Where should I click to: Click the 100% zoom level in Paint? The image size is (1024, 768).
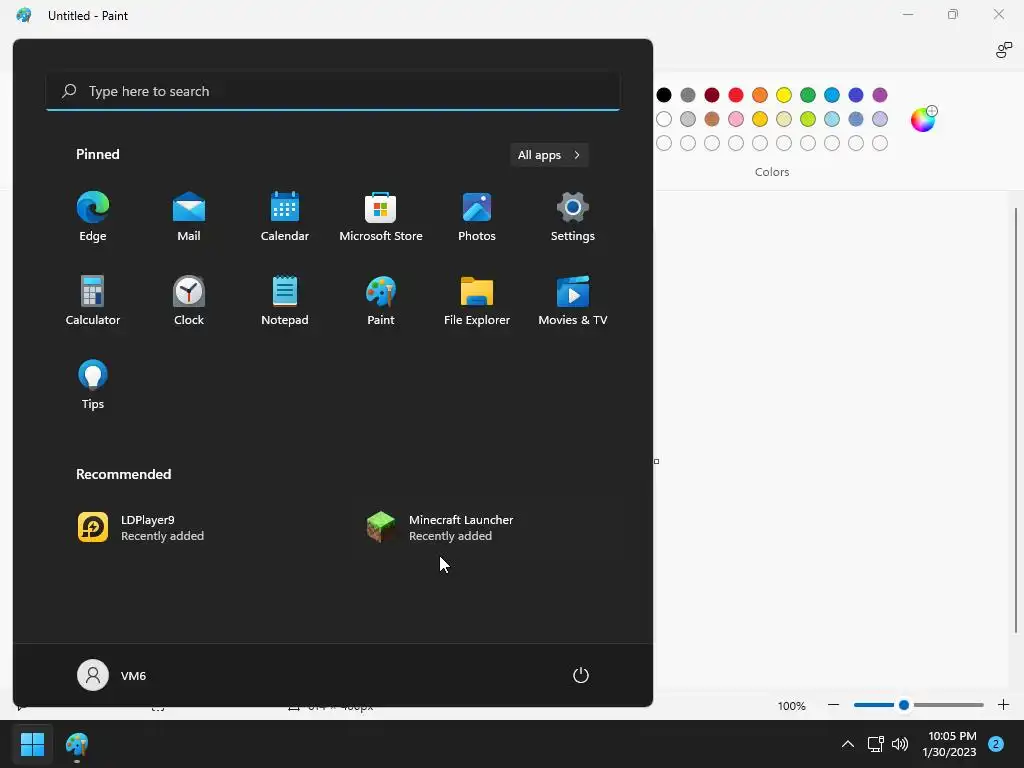tap(792, 706)
